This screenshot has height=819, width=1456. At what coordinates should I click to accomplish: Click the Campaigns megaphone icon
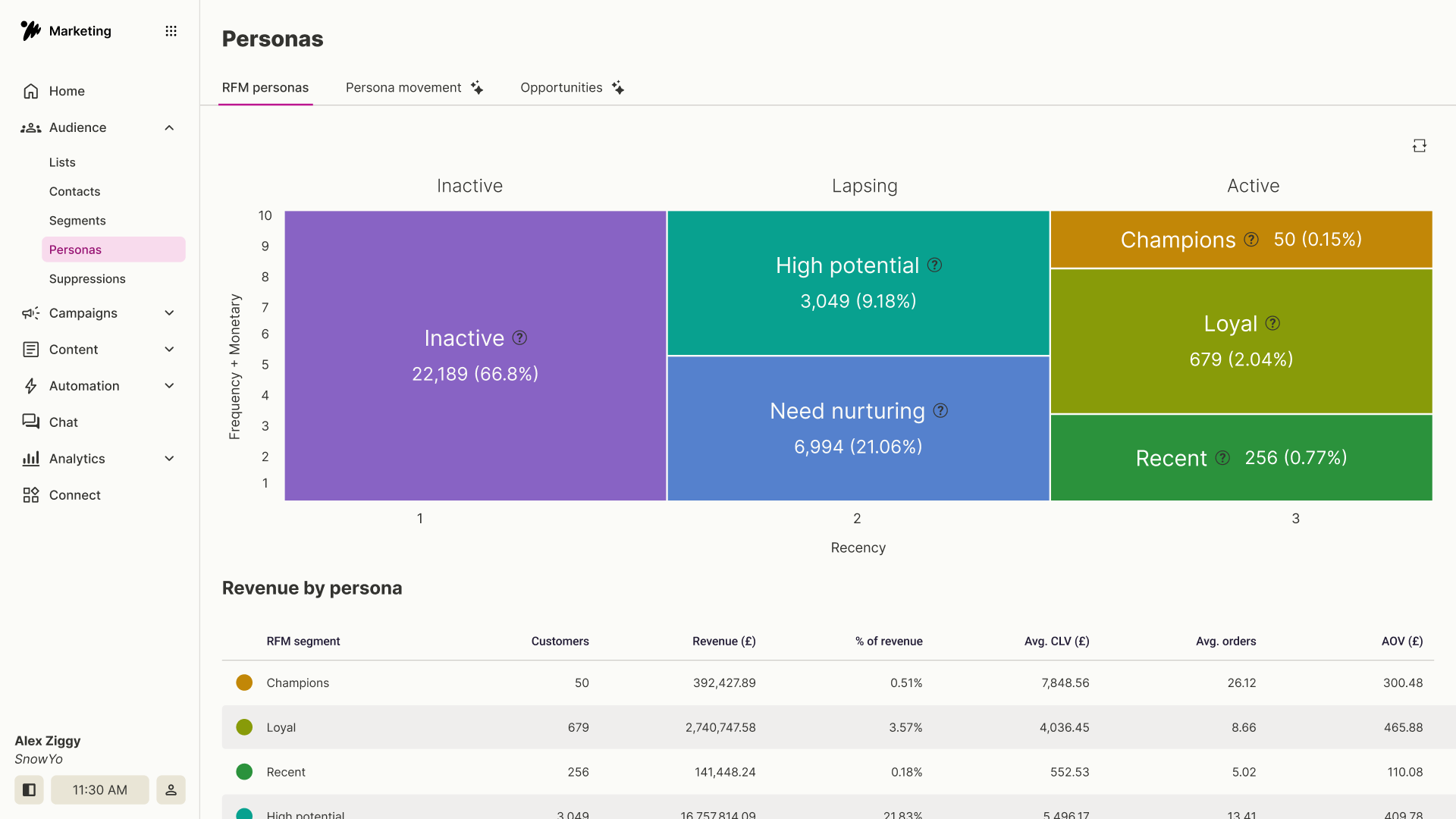(x=30, y=313)
